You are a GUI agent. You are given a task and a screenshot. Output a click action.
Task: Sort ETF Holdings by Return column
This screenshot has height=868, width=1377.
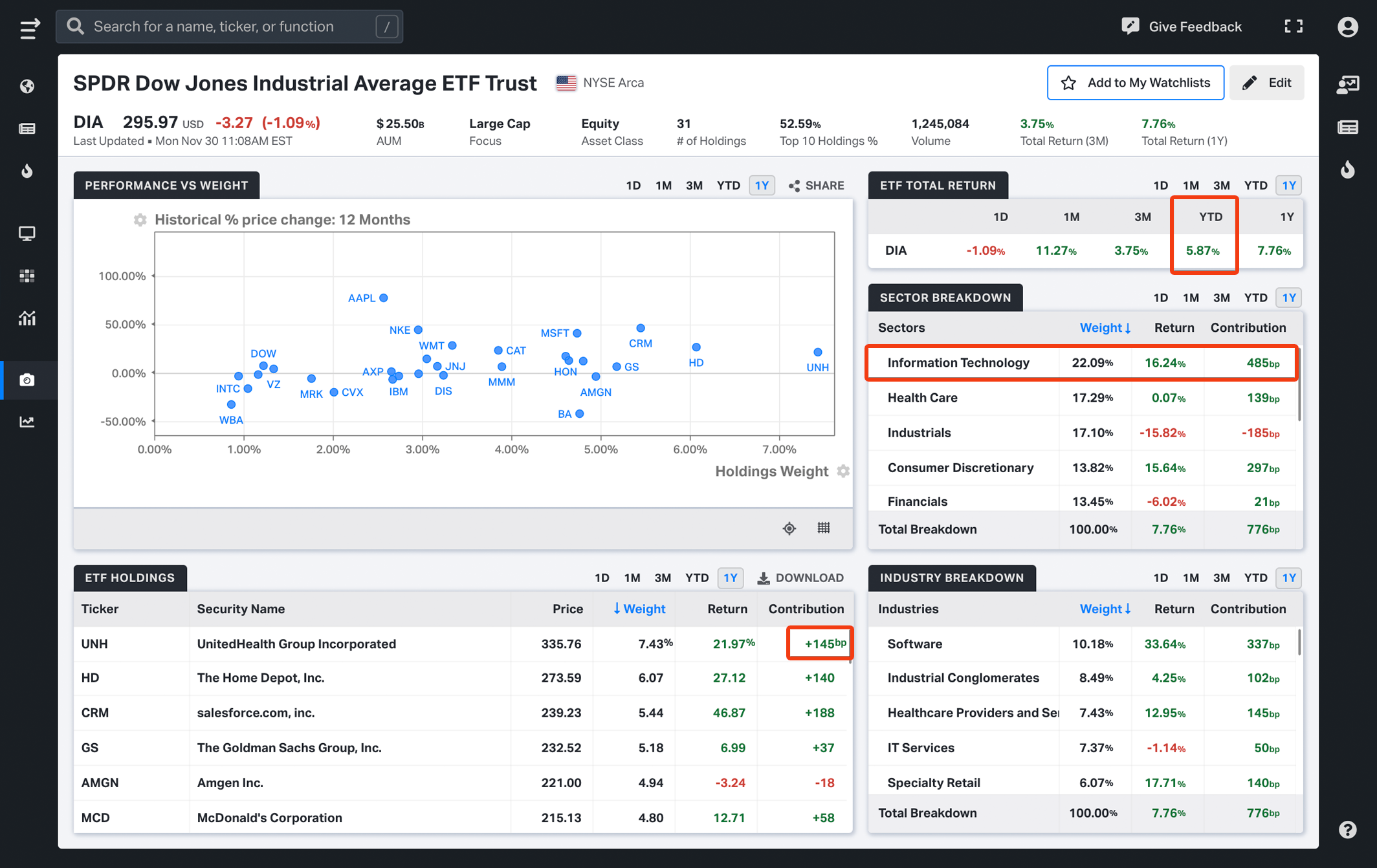tap(727, 609)
